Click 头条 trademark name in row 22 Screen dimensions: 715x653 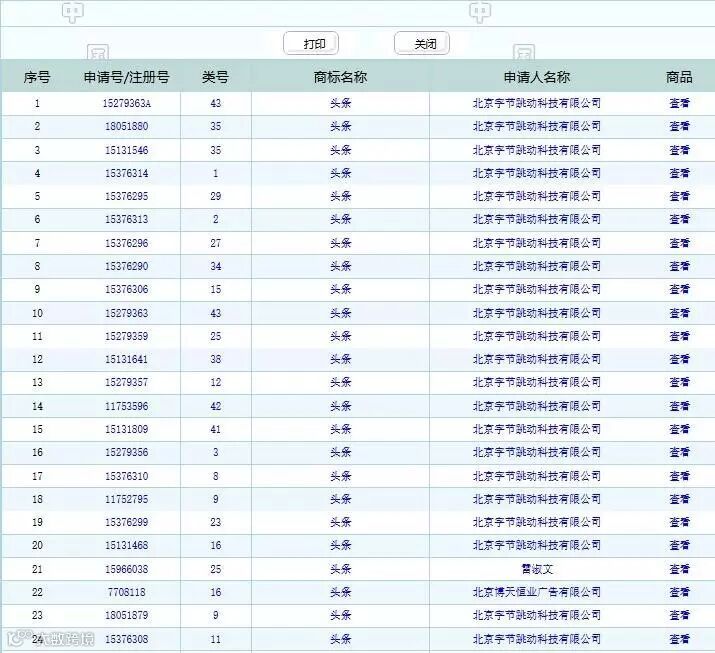click(341, 592)
